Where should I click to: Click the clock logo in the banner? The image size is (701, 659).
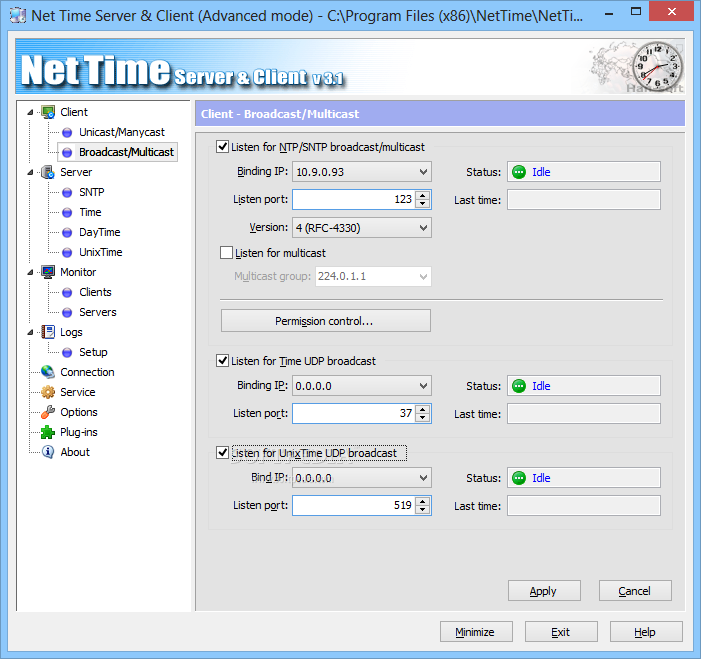tap(658, 66)
